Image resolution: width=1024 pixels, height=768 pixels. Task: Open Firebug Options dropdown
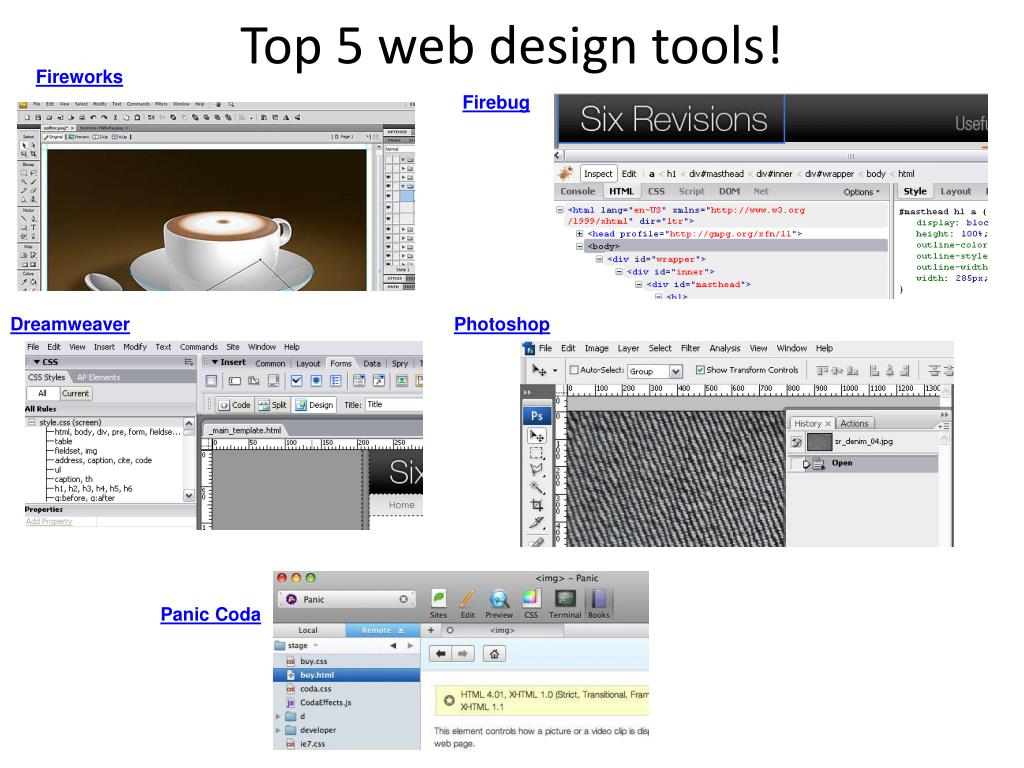click(861, 192)
